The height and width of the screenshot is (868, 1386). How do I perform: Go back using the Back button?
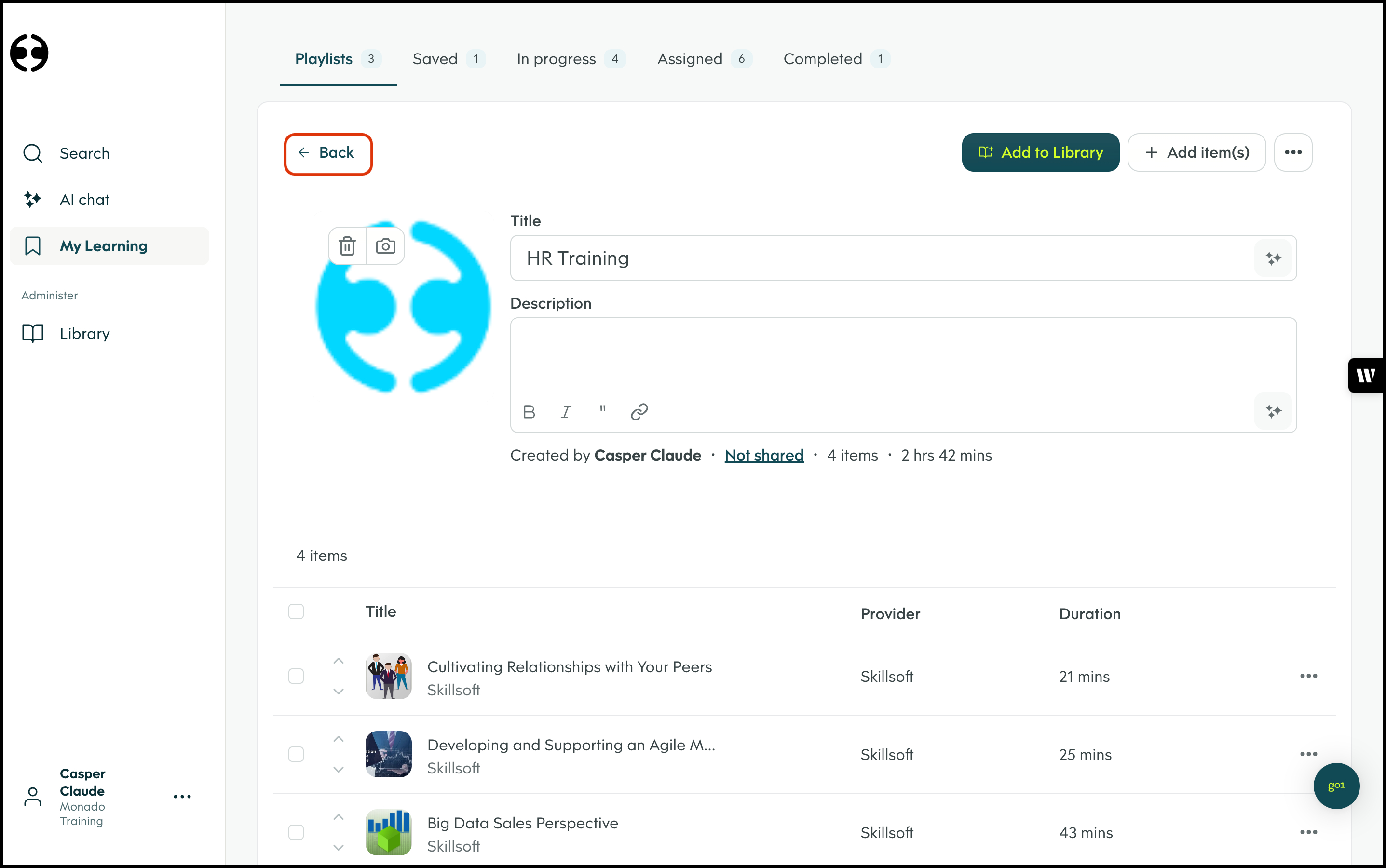click(328, 153)
